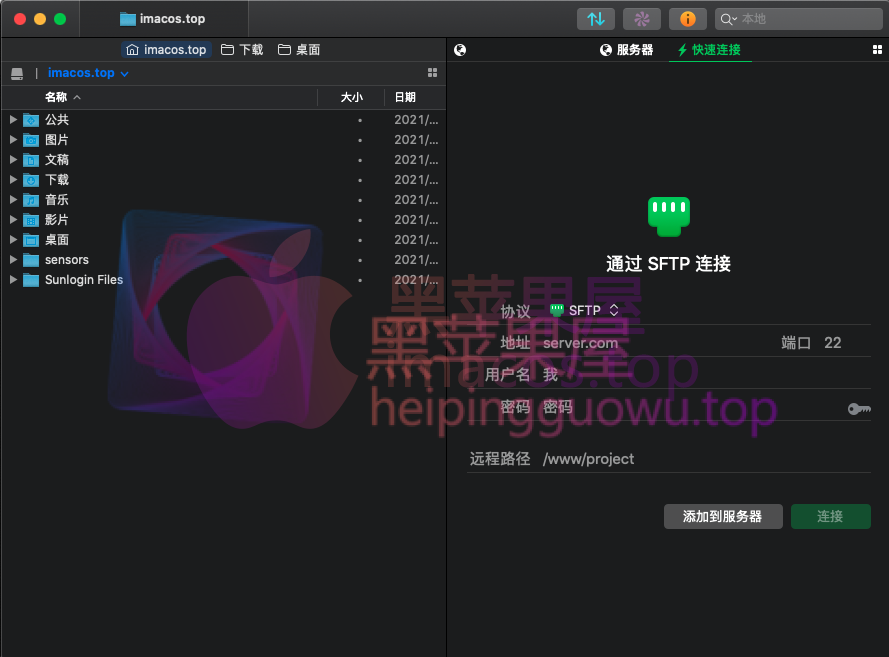The image size is (889, 657).
Task: Open the info panel with orange icon
Action: tap(687, 18)
